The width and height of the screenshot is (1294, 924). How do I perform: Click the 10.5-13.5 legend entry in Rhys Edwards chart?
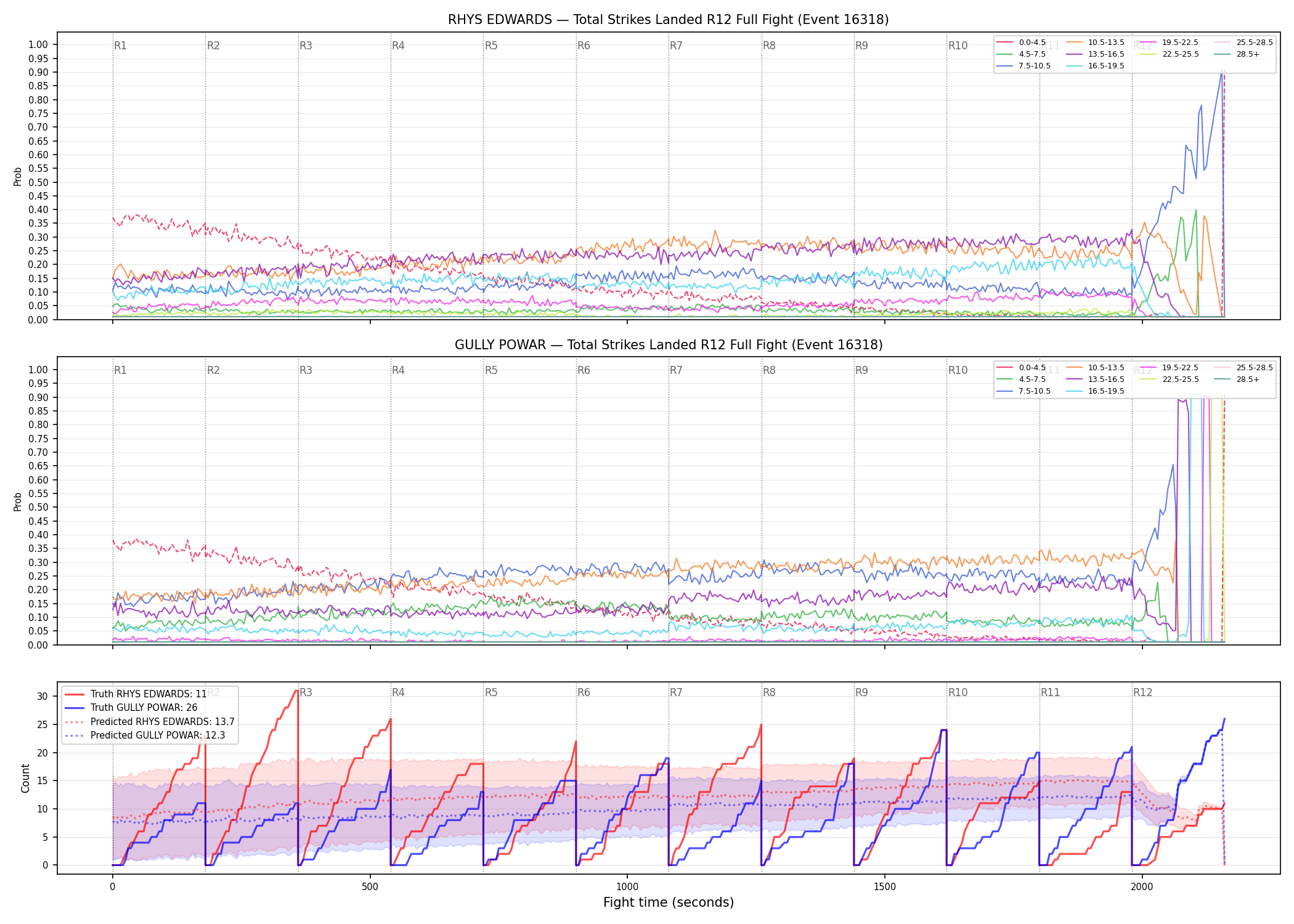coord(1095,43)
